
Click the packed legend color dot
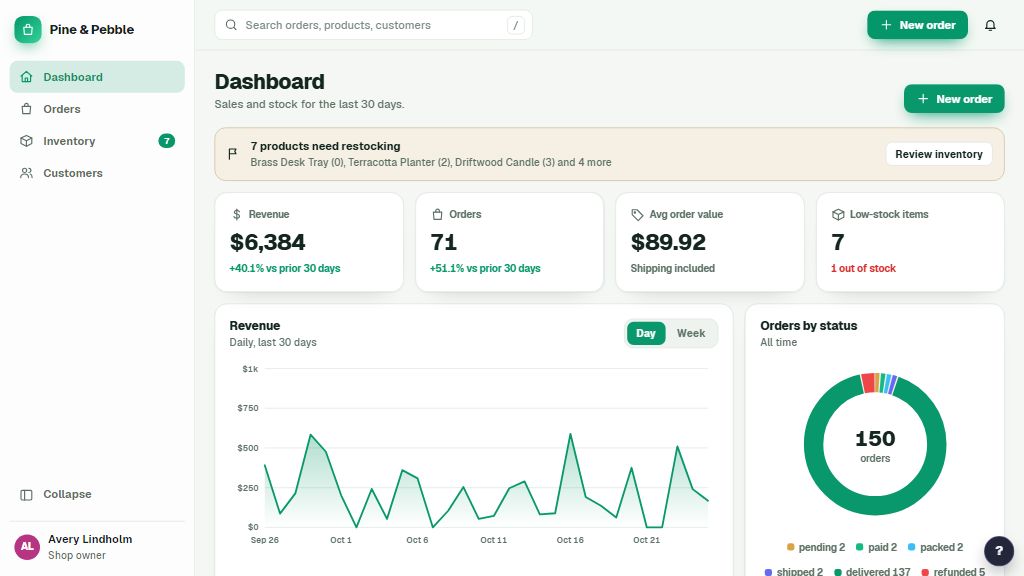point(912,547)
